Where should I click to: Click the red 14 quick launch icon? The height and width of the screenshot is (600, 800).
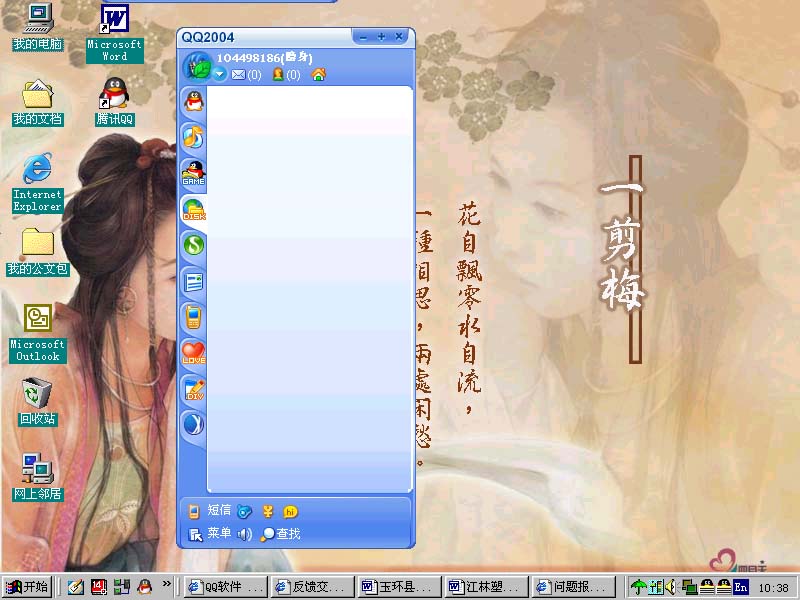pos(99,587)
